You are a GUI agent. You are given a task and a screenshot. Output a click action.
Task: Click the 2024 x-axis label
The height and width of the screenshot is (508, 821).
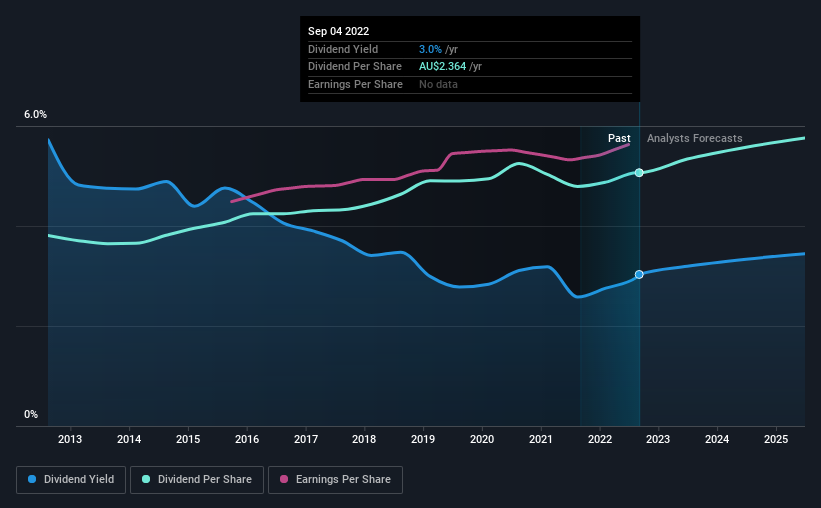(x=717, y=439)
